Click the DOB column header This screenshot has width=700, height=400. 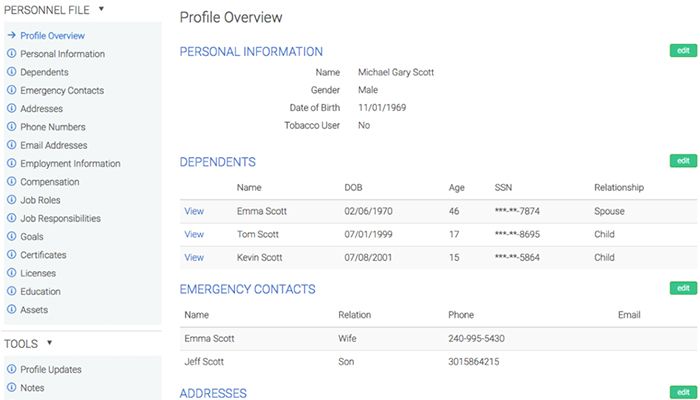pos(353,188)
